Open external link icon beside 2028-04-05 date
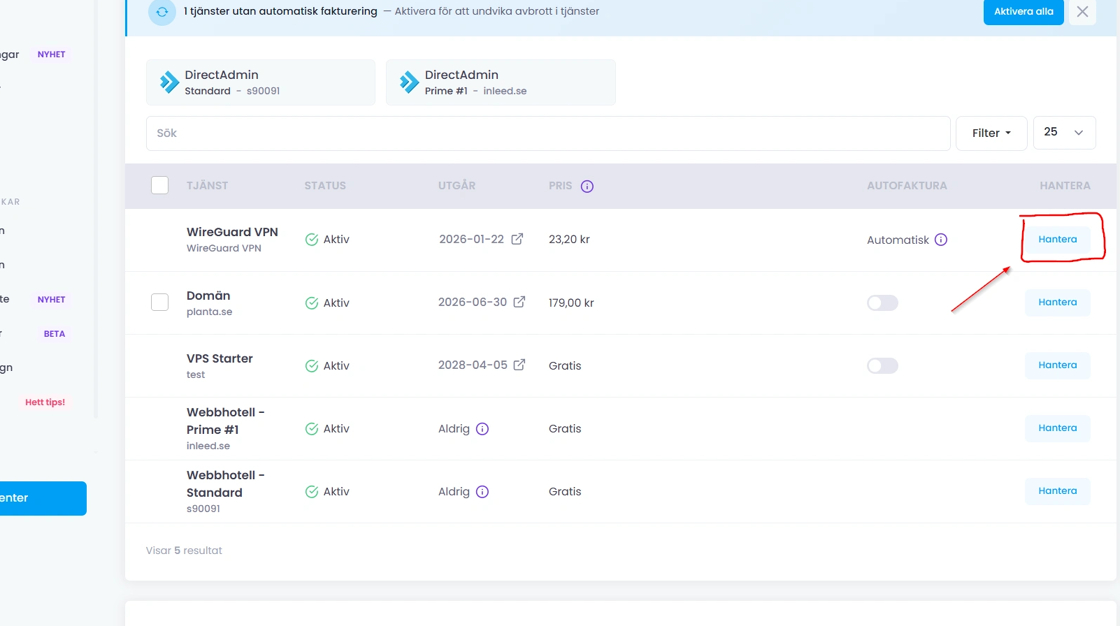 (519, 365)
